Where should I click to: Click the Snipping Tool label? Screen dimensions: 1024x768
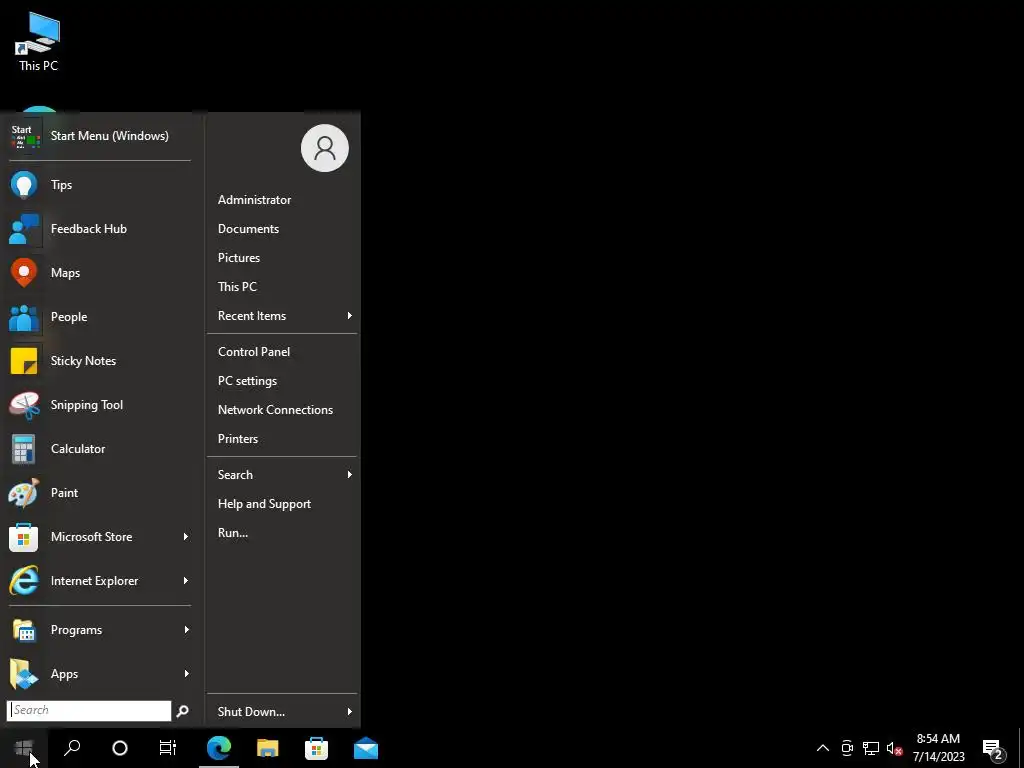coord(87,405)
